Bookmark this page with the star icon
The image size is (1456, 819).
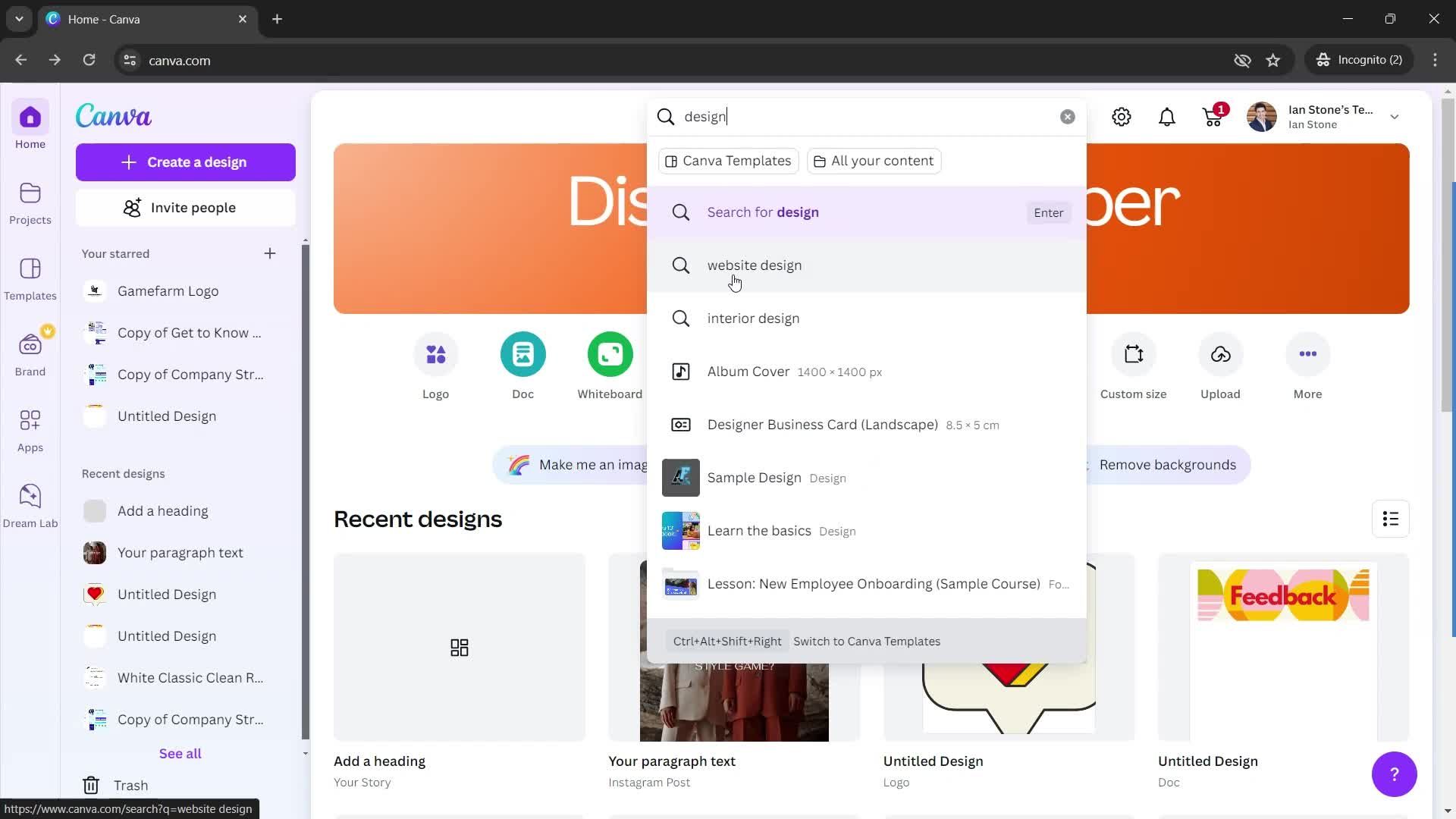pyautogui.click(x=1273, y=60)
